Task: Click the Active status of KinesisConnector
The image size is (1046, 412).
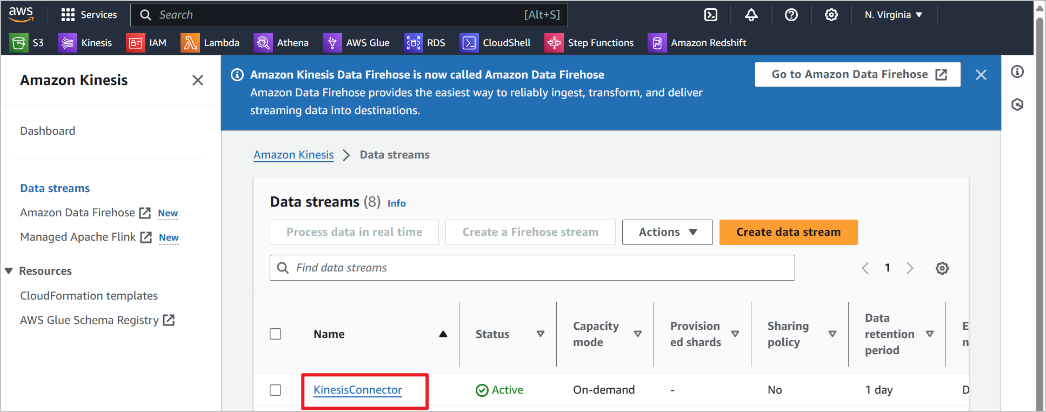Action: (500, 390)
